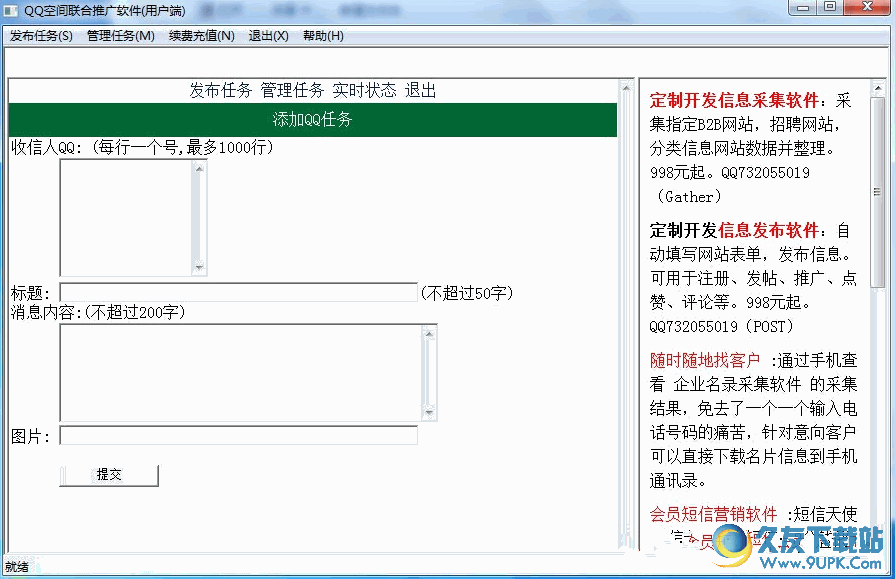This screenshot has width=895, height=579.
Task: Click down arrow of 收信人QQ scrollbar
Action: pos(199,267)
